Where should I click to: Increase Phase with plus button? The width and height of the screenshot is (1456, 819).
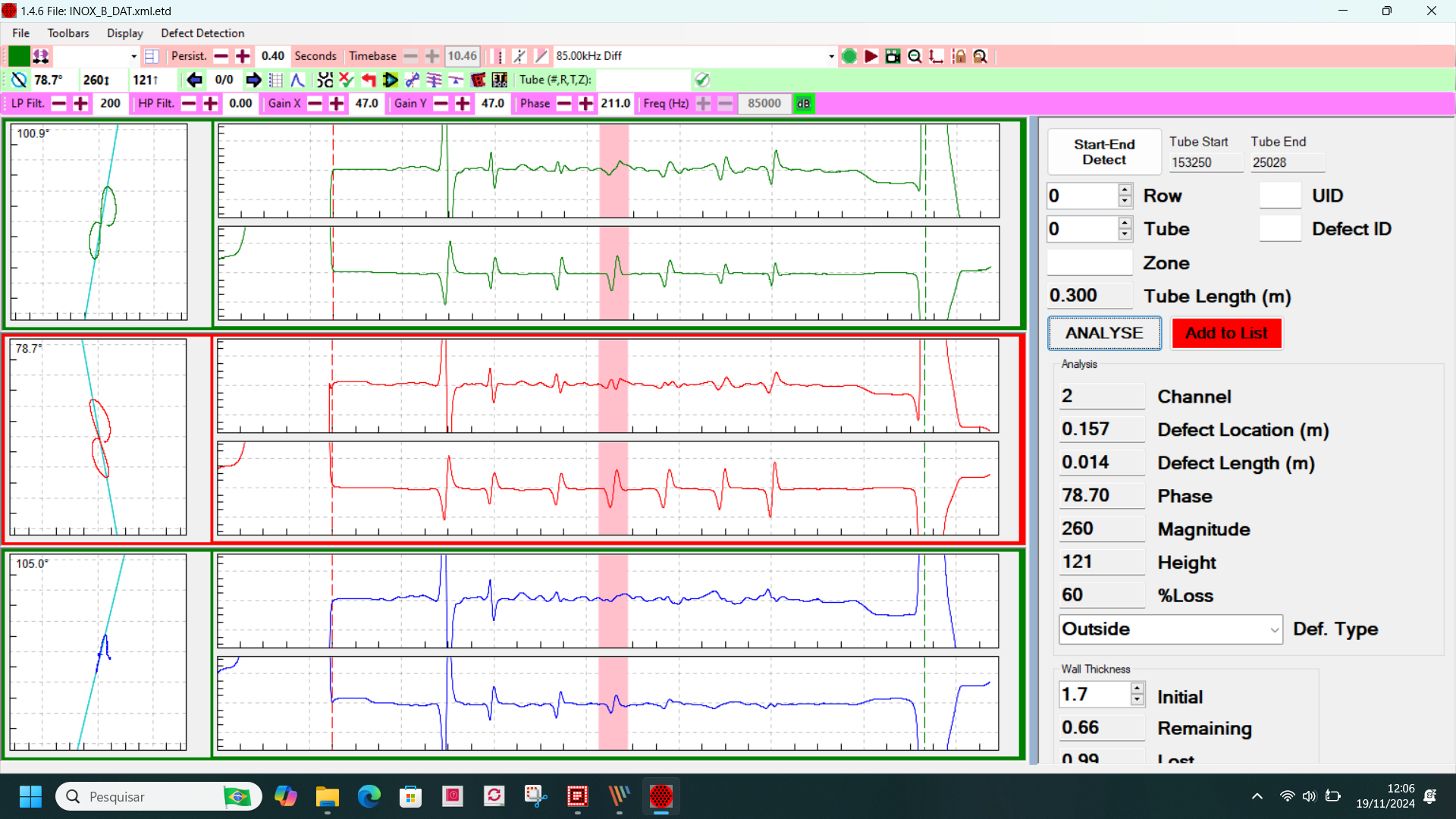[x=585, y=103]
